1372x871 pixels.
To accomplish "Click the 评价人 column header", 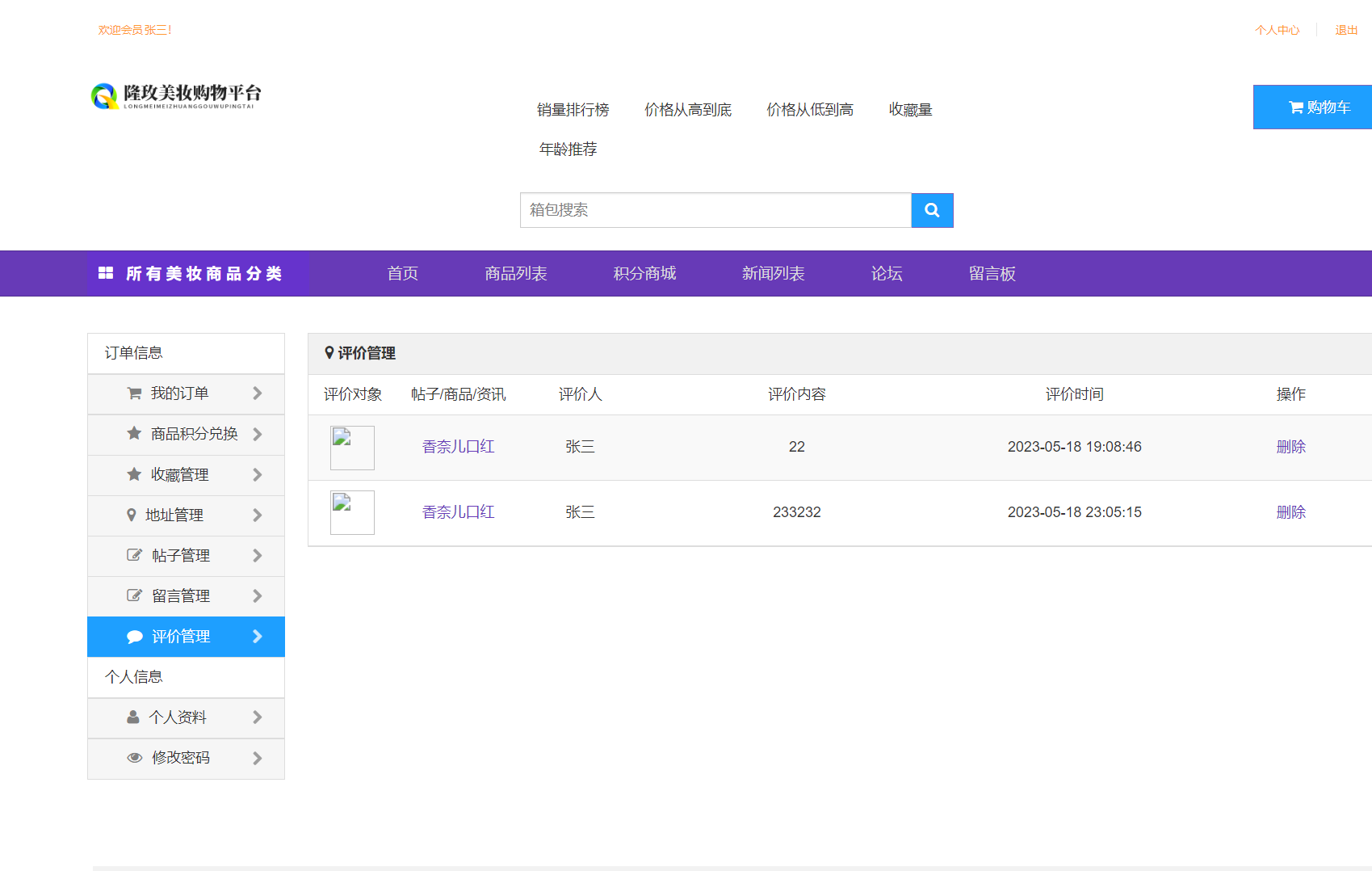I will point(581,394).
